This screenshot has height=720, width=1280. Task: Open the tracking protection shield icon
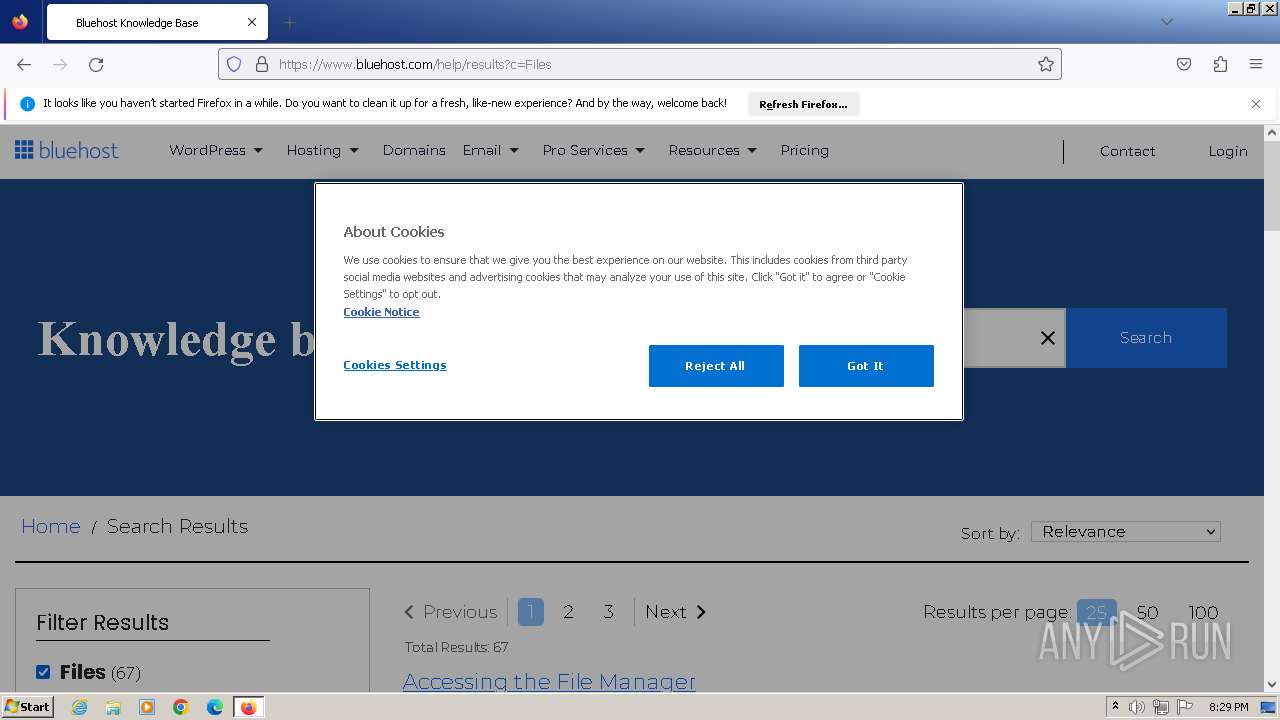[x=234, y=64]
